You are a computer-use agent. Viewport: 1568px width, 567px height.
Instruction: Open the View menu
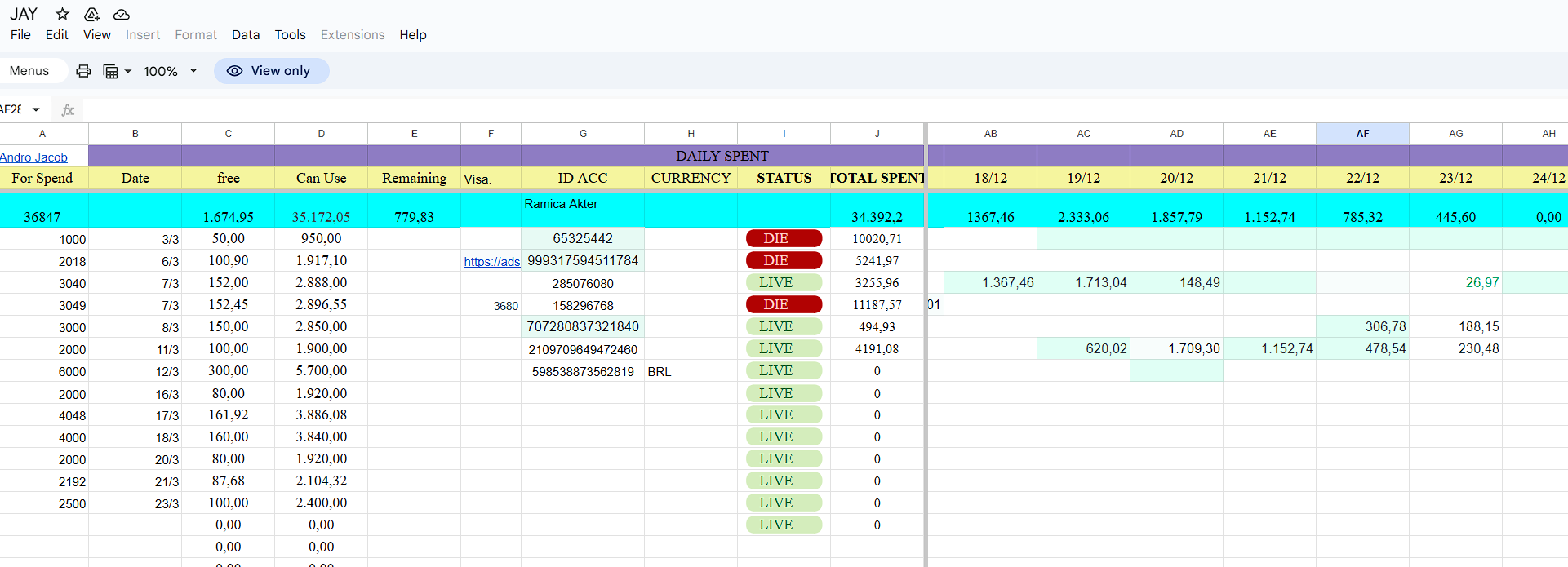[97, 34]
